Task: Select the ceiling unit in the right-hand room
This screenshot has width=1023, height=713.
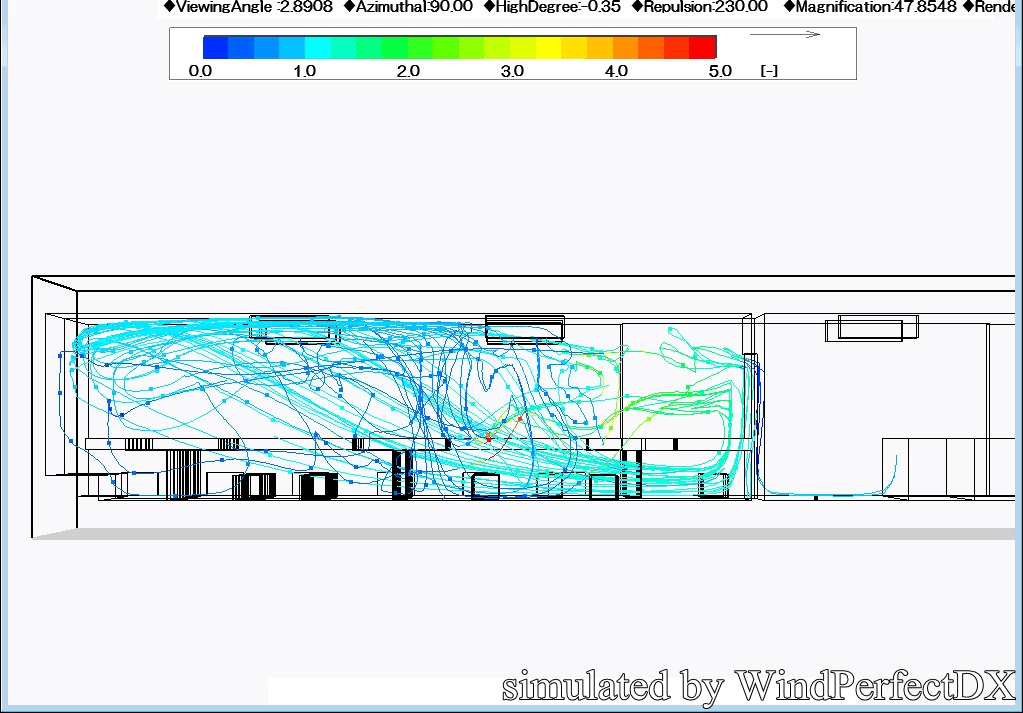Action: pos(870,327)
